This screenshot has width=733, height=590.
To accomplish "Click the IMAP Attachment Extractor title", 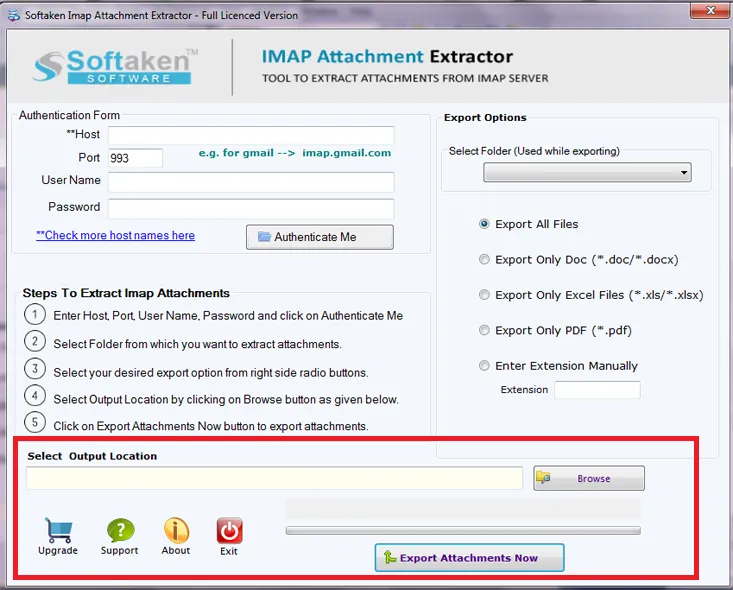I will tap(387, 57).
